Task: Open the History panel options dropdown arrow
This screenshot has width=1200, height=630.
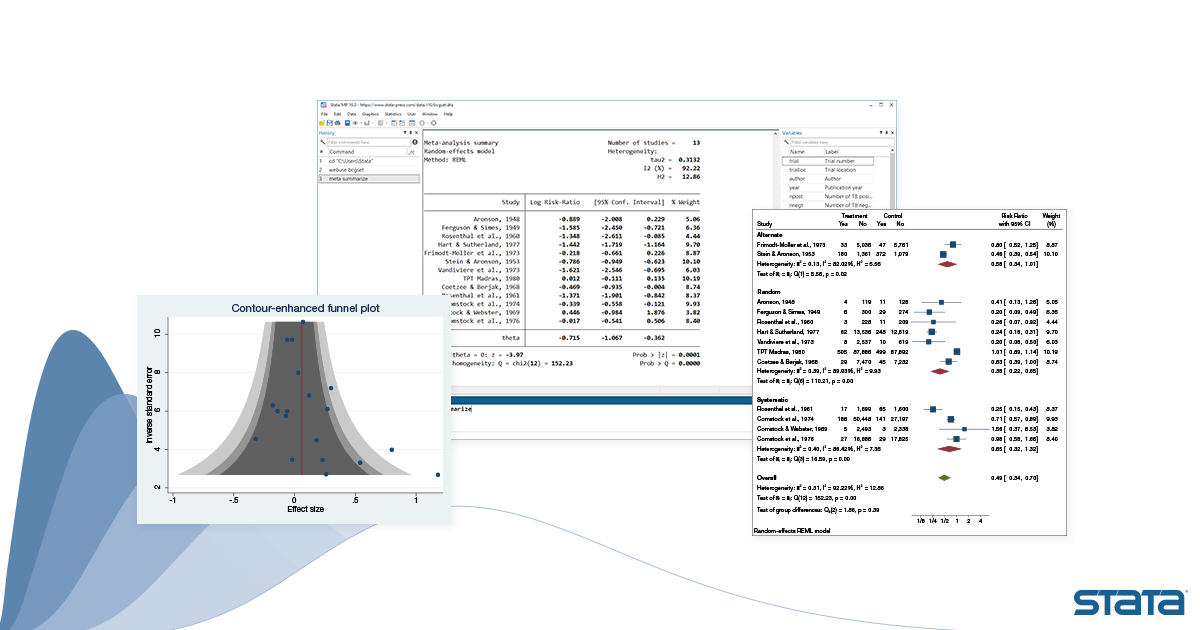Action: pos(405,133)
